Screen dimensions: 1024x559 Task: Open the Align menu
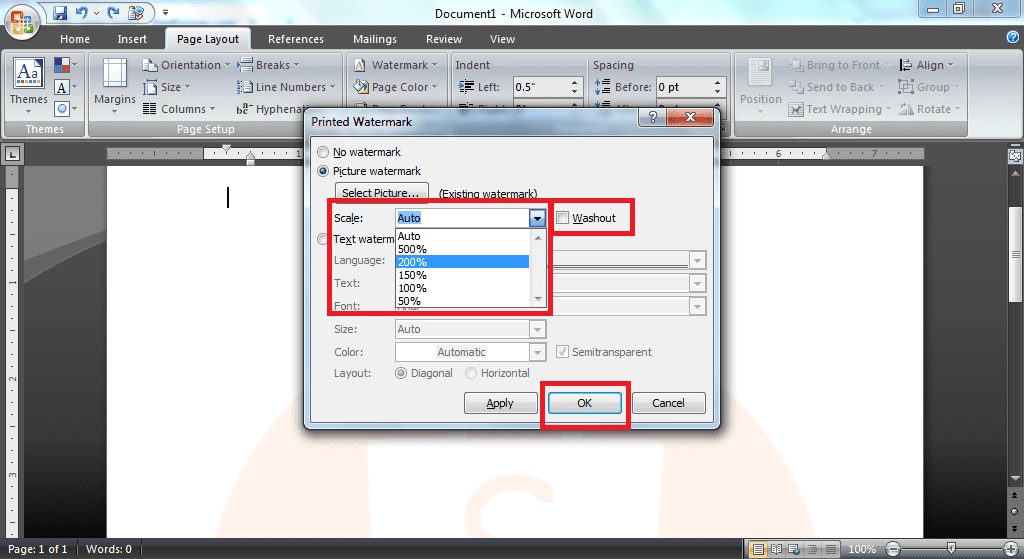point(927,65)
